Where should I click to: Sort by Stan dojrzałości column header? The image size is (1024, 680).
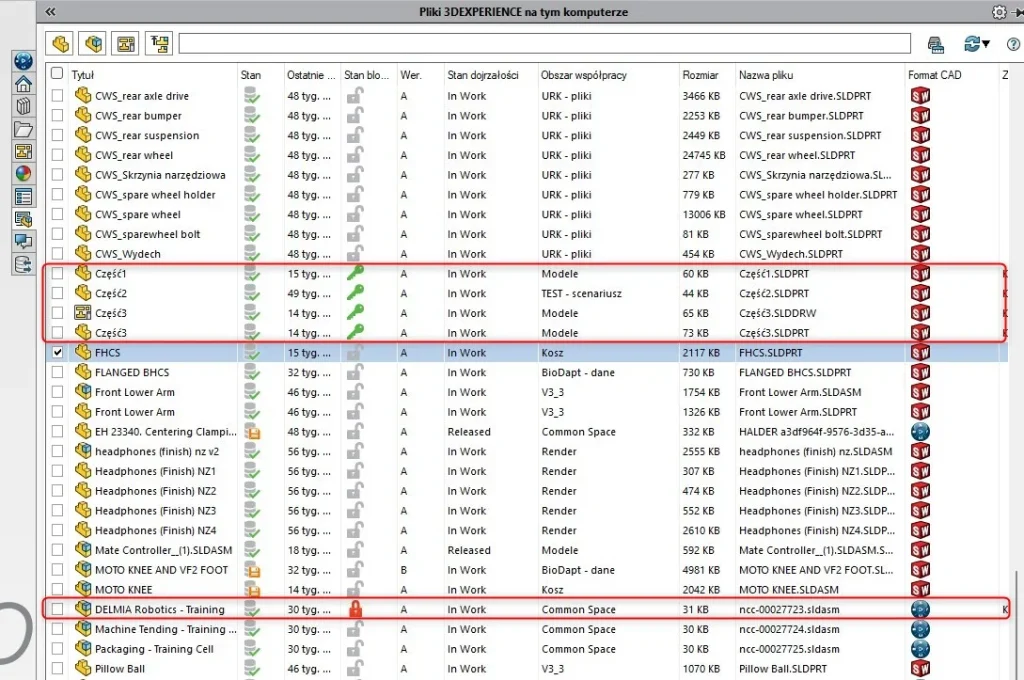(483, 75)
